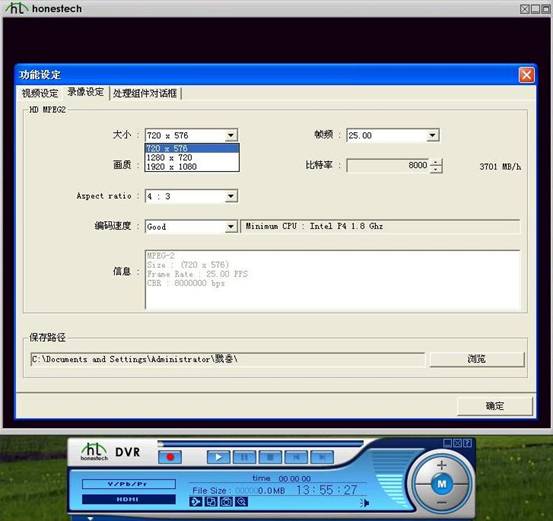Increase the 比特率 value with up spinner
This screenshot has height=521, width=553.
point(436,162)
